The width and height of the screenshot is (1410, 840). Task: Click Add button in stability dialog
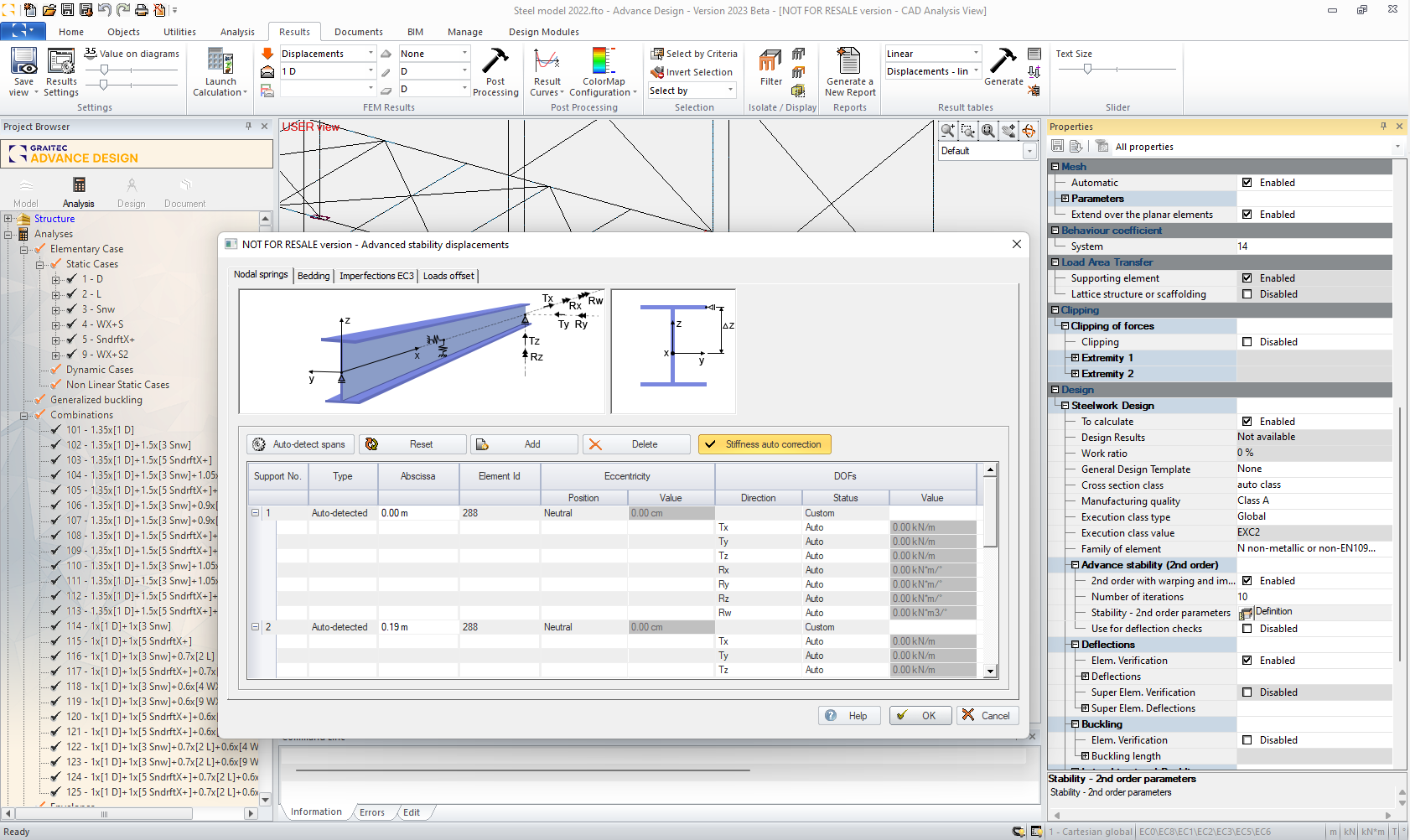pos(524,444)
